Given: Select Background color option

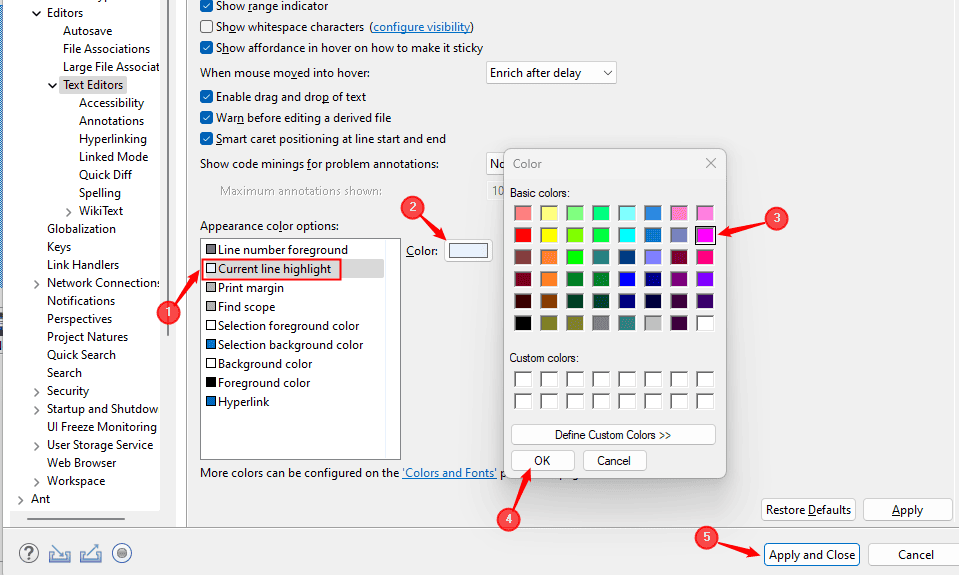Looking at the screenshot, I should tap(259, 363).
